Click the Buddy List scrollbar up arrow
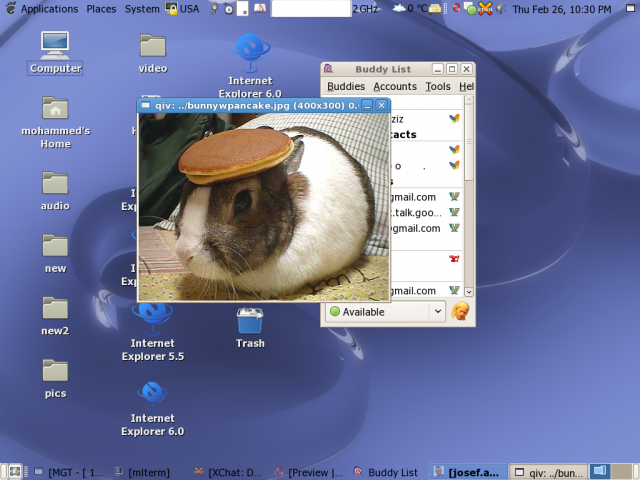The height and width of the screenshot is (480, 640). [x=469, y=100]
